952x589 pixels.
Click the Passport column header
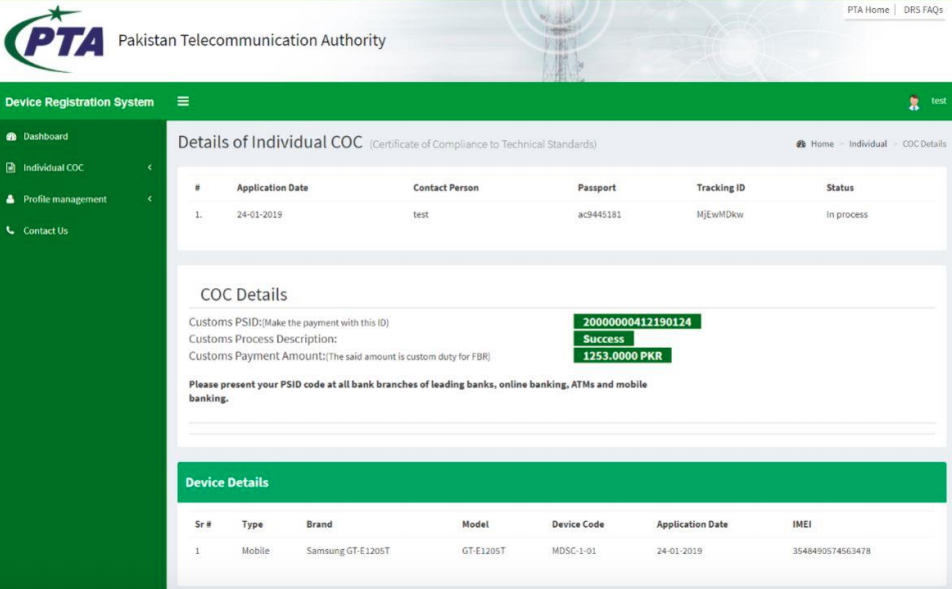pos(597,188)
